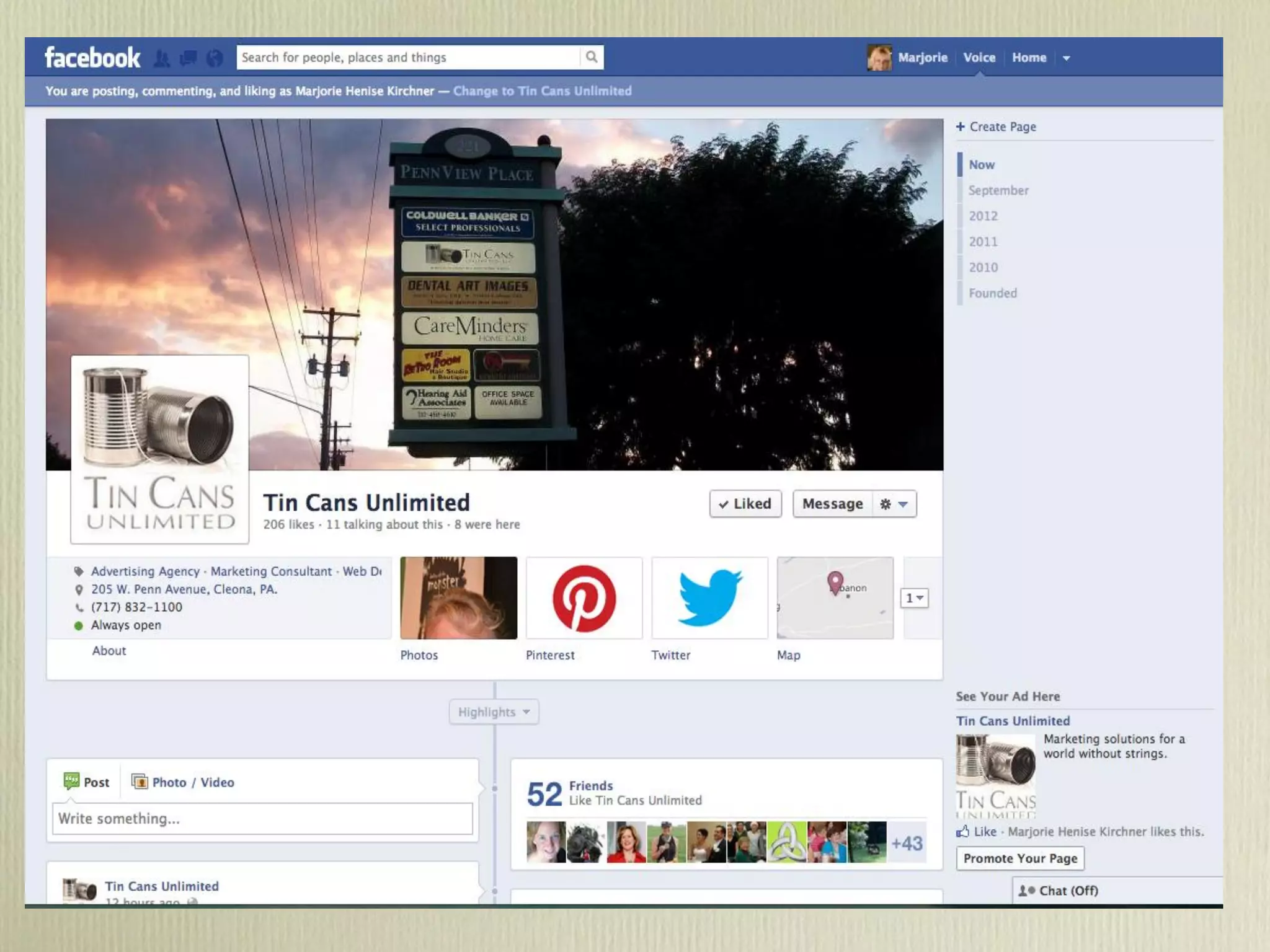Click the Write something input field
The image size is (1270, 952).
tap(262, 819)
